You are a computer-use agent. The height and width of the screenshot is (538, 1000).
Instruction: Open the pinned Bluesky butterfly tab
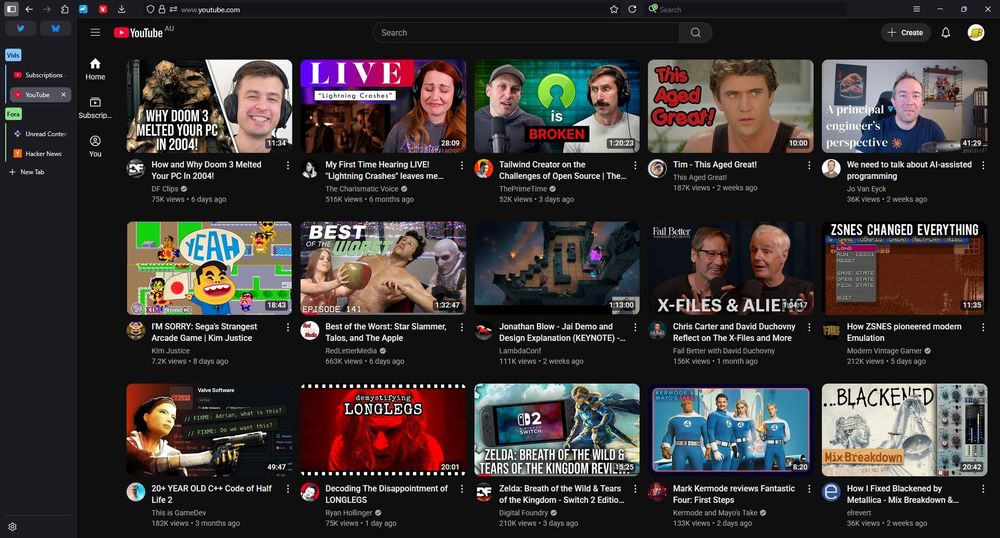pyautogui.click(x=55, y=28)
